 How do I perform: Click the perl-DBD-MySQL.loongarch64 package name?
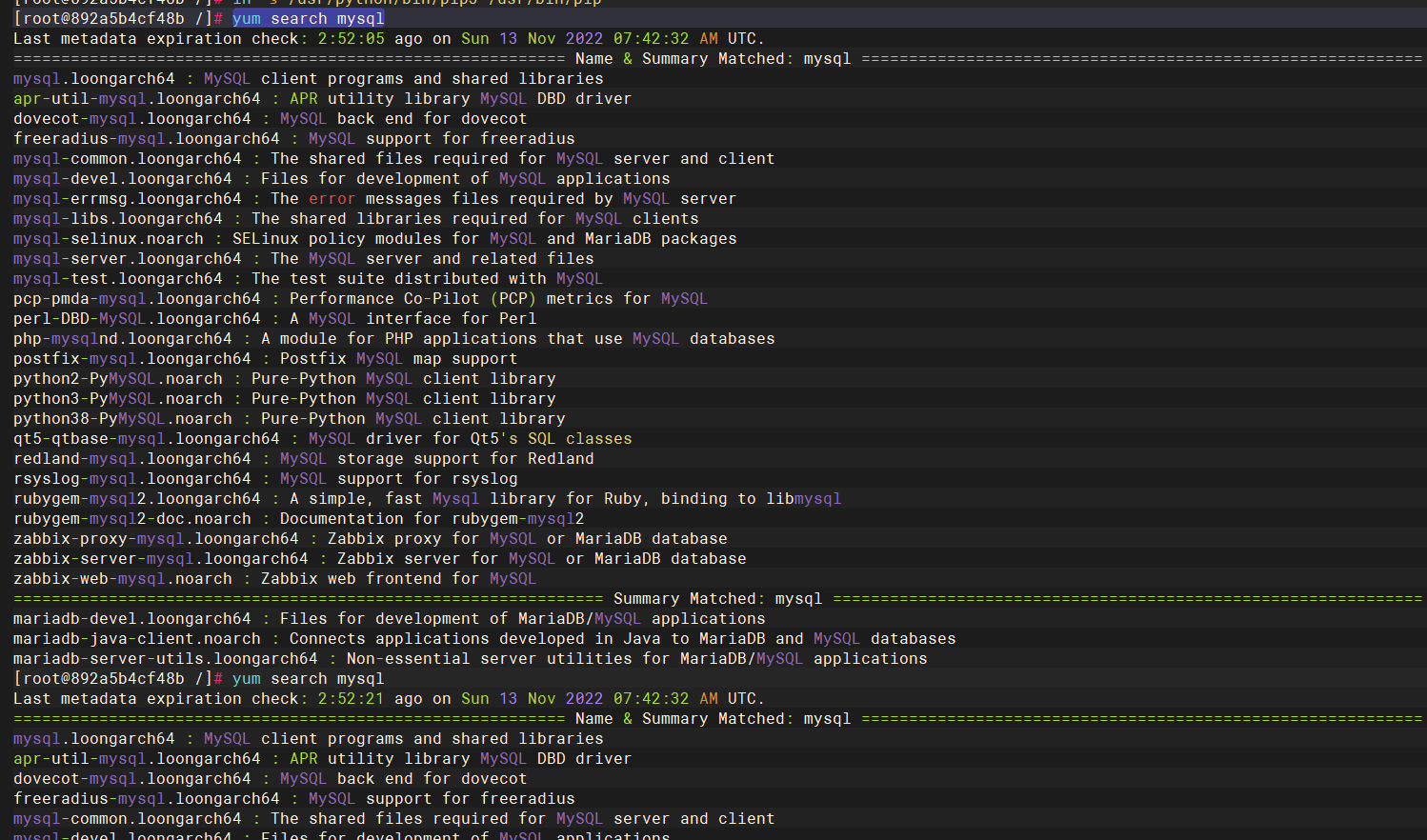(x=137, y=318)
